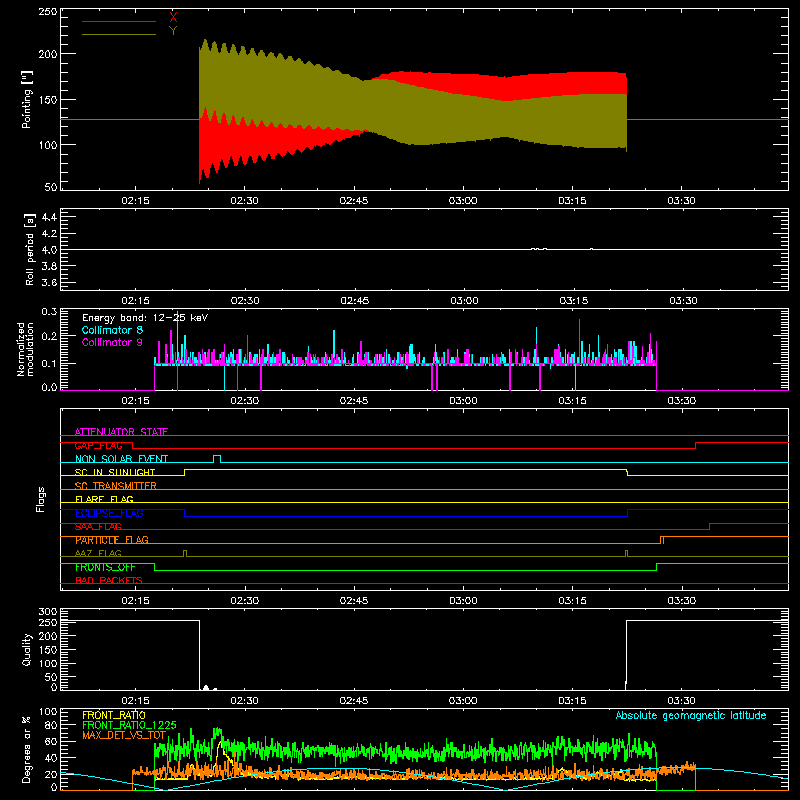Click the FRONT_RATIO legend entry
This screenshot has width=800, height=800.
pyautogui.click(x=114, y=715)
